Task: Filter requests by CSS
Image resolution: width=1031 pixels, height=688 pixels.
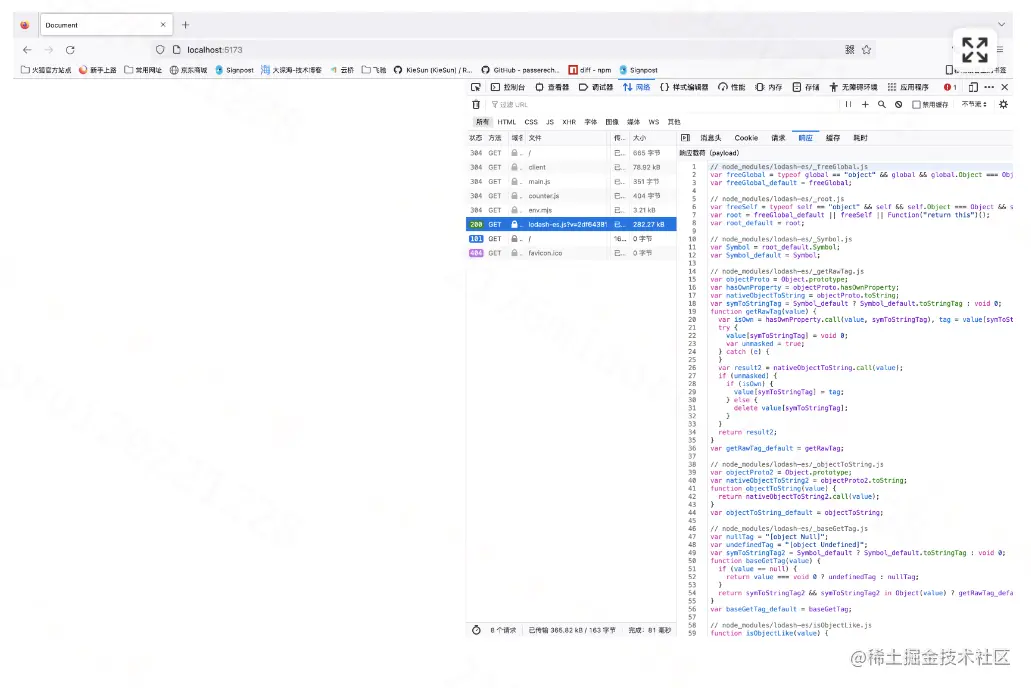Action: 531,122
